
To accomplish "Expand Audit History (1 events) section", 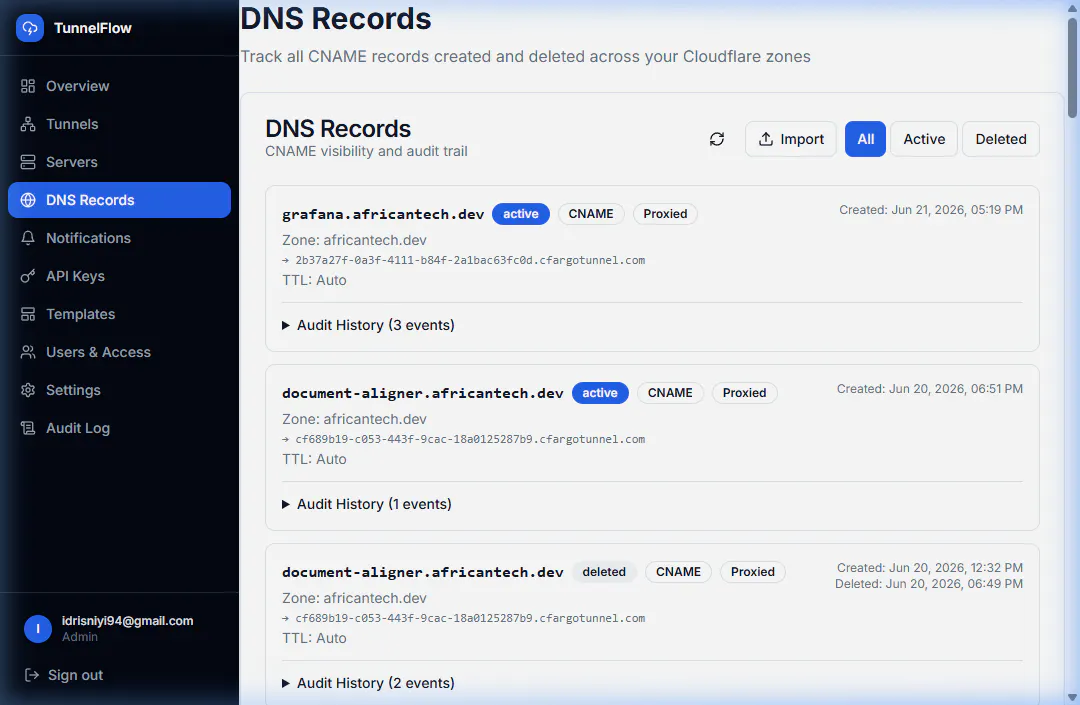I will pos(367,504).
